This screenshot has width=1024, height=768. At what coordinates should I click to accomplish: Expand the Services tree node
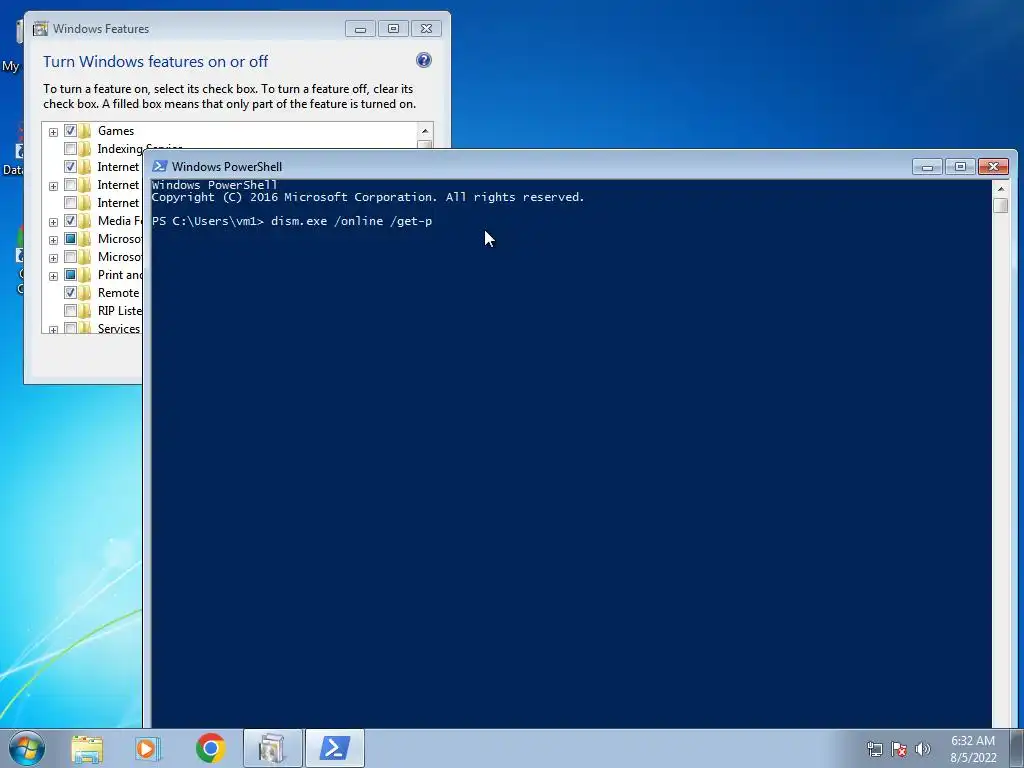tap(54, 330)
